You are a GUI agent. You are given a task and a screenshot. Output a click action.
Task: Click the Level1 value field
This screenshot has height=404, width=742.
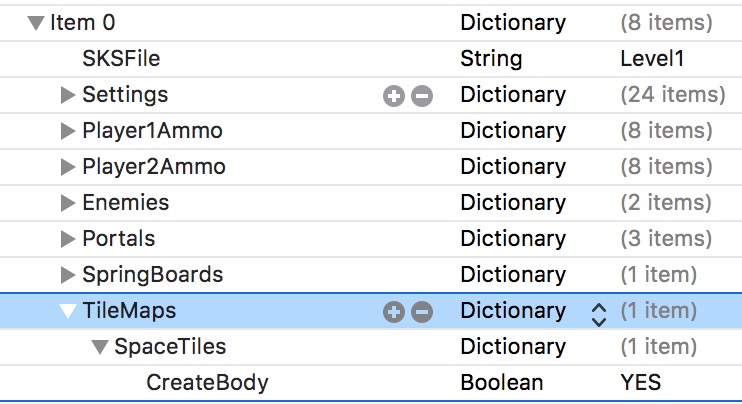click(652, 59)
